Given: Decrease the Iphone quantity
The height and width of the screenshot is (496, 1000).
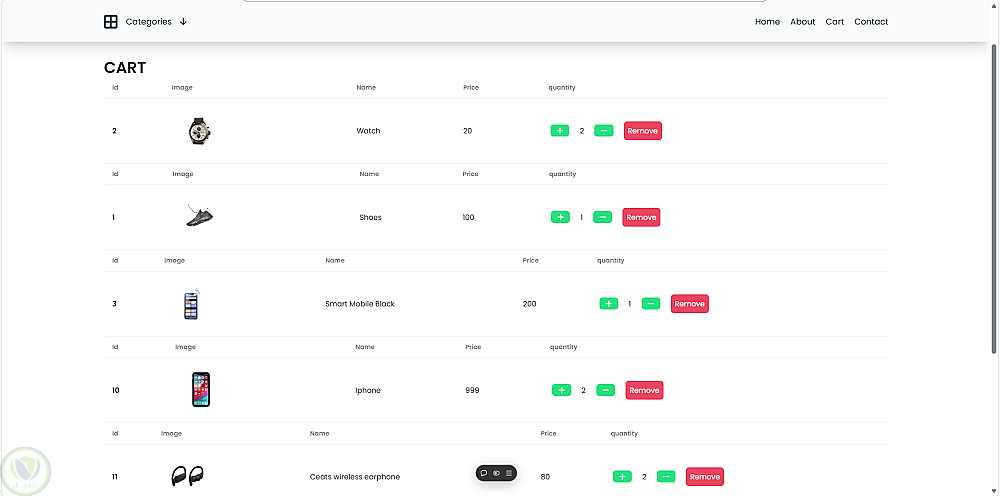Looking at the screenshot, I should tap(605, 390).
